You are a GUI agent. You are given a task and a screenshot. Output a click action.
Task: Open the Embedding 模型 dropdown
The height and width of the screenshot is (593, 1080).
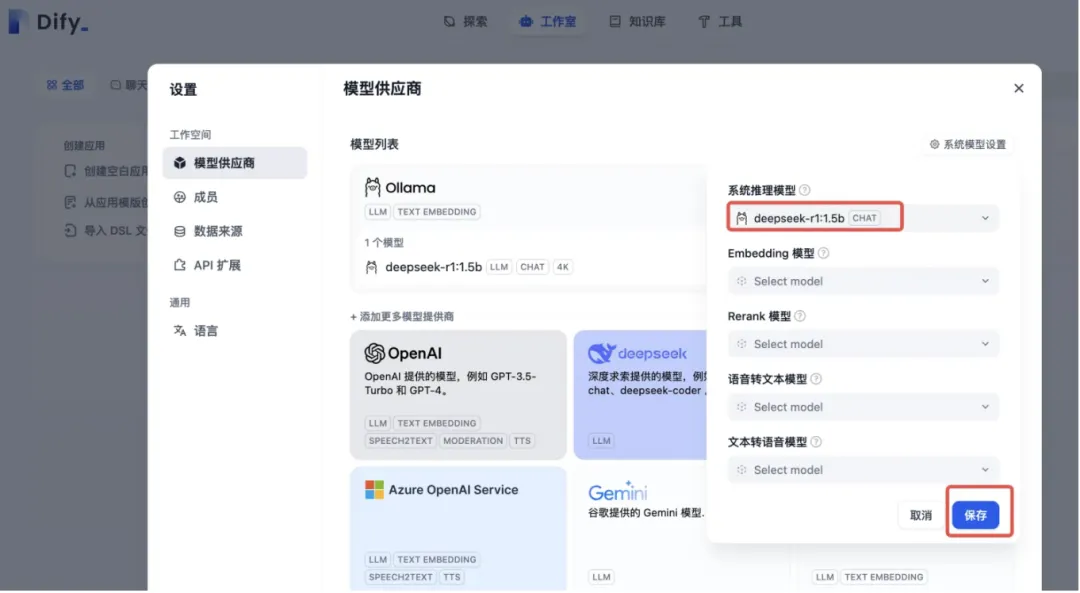863,282
